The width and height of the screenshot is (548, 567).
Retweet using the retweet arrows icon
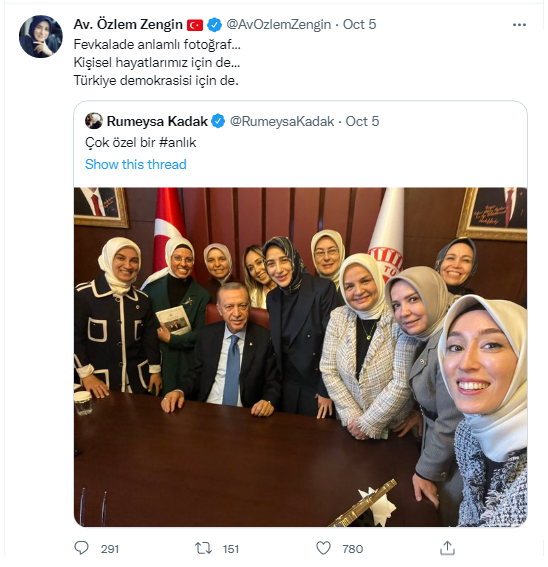203,548
